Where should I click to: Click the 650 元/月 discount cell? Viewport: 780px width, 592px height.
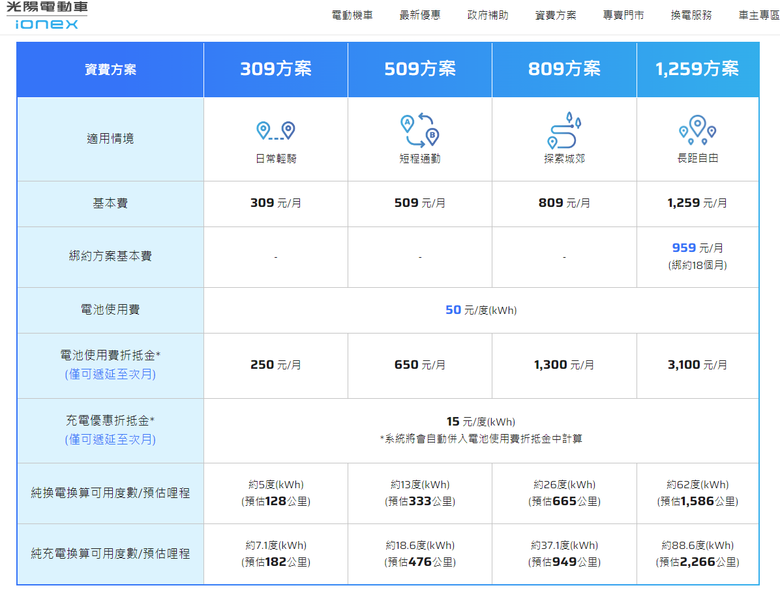point(420,365)
